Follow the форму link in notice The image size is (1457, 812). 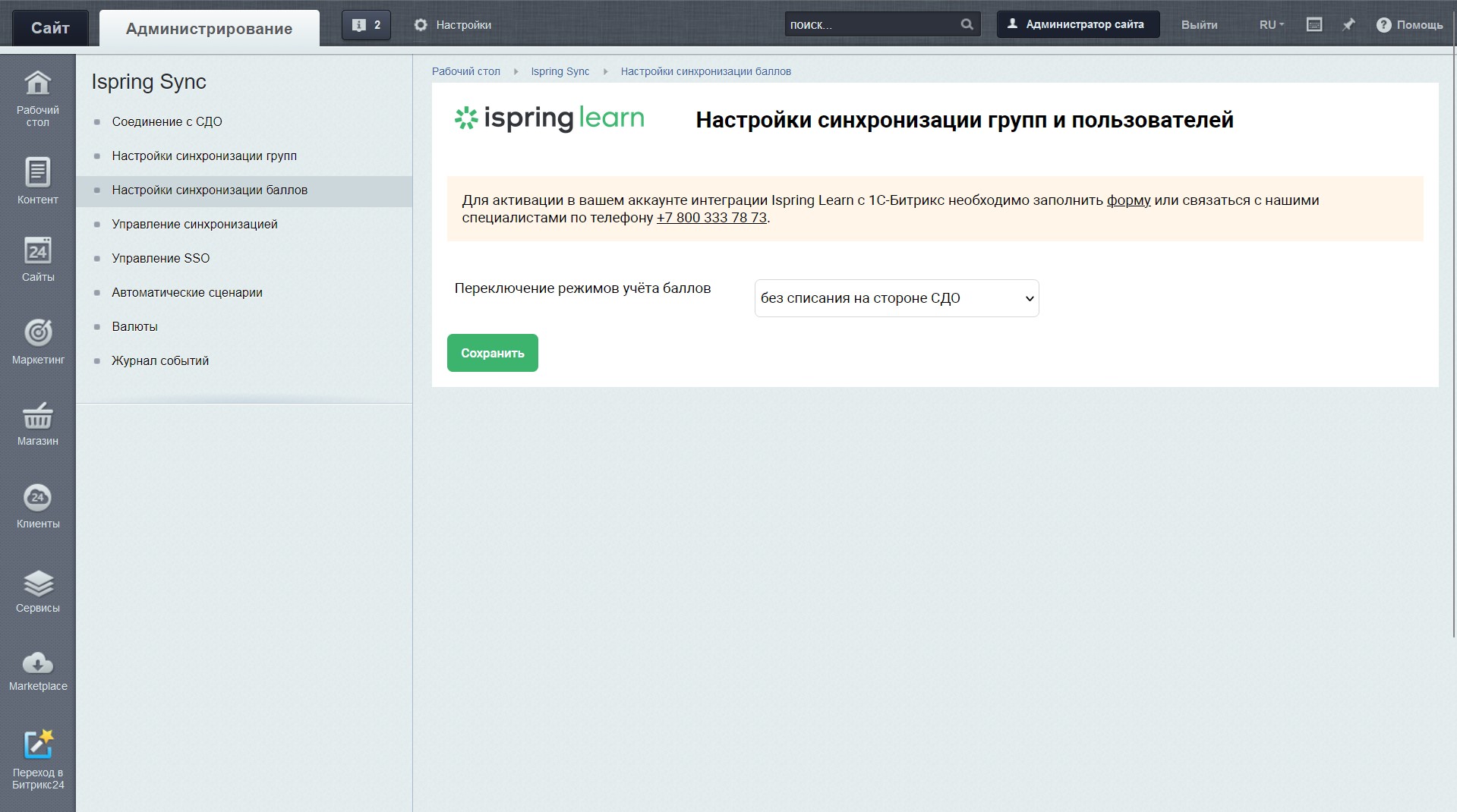point(1128,200)
